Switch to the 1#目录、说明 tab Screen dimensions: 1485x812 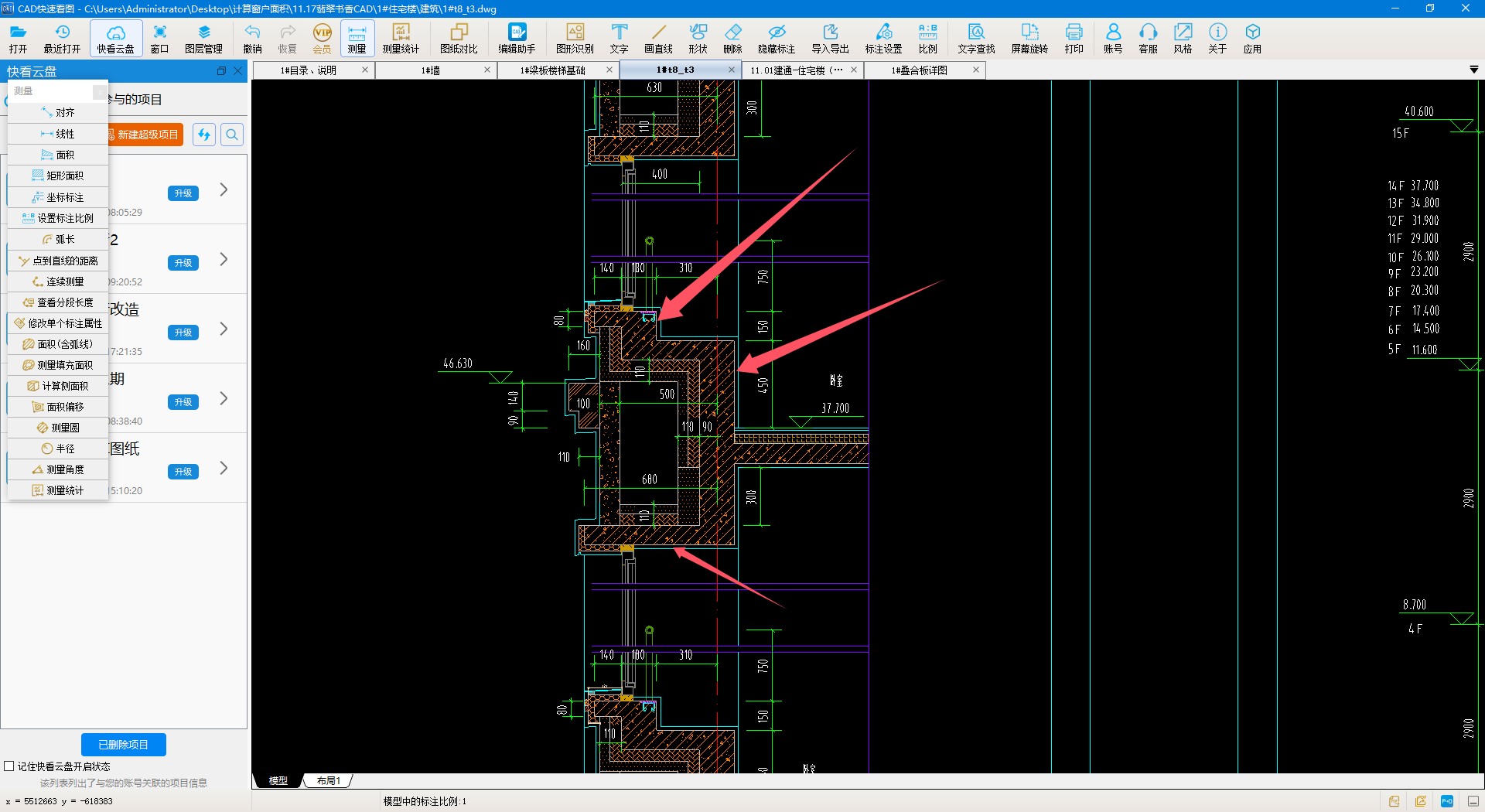(x=309, y=70)
